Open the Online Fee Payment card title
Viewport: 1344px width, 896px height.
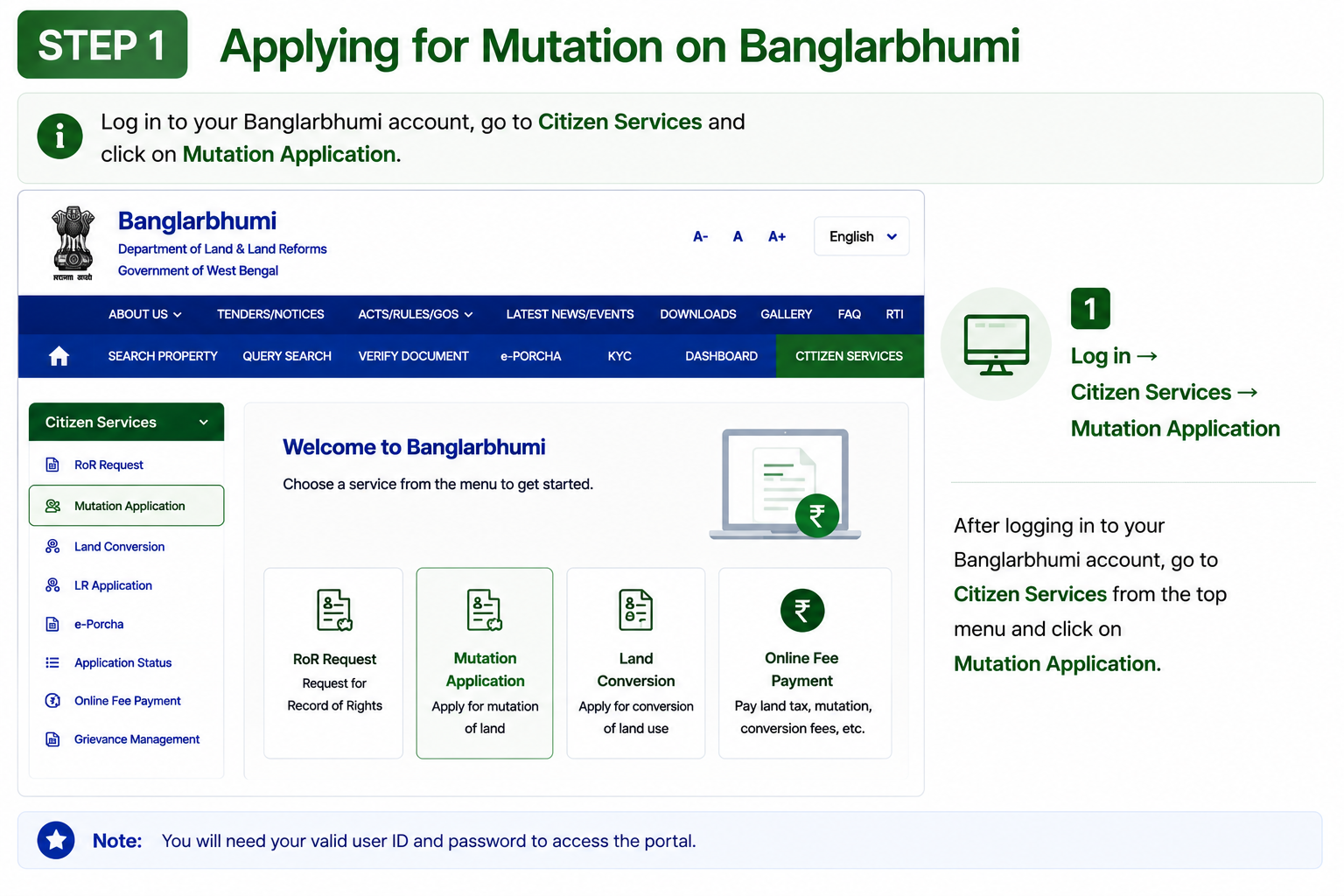pos(801,669)
